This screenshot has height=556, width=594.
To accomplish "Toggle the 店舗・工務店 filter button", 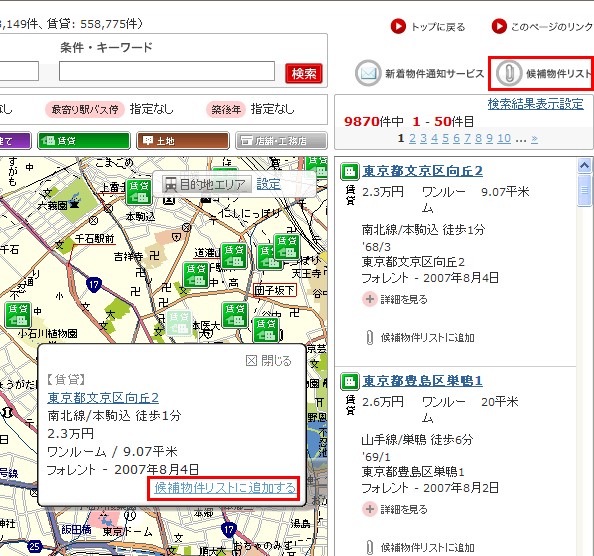I will [x=281, y=141].
